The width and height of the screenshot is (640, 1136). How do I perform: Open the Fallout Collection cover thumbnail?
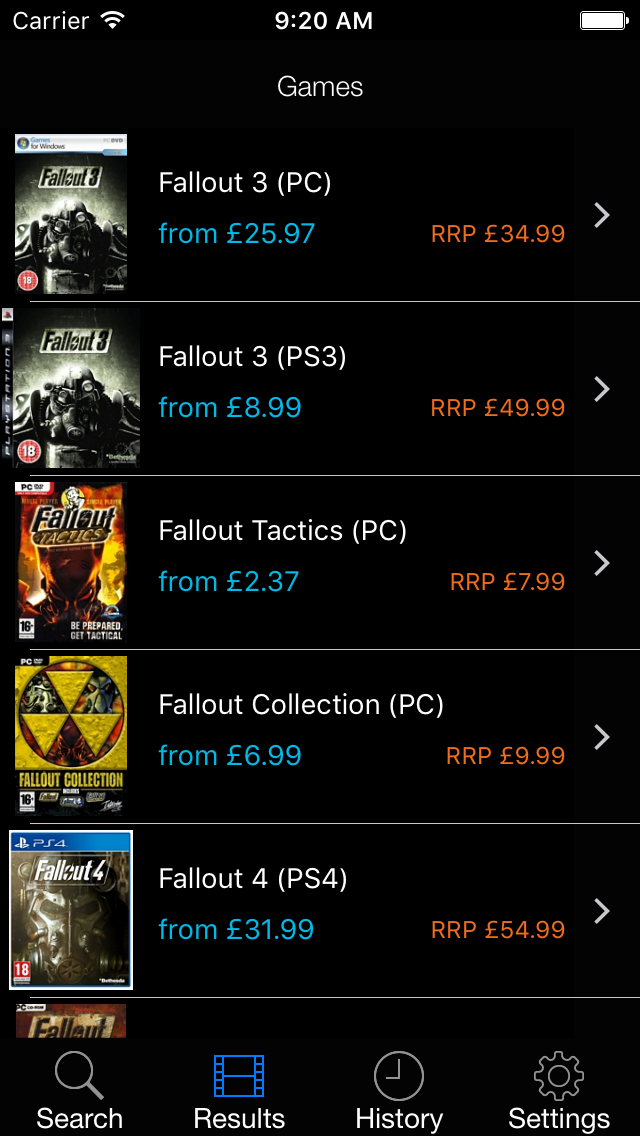point(70,736)
